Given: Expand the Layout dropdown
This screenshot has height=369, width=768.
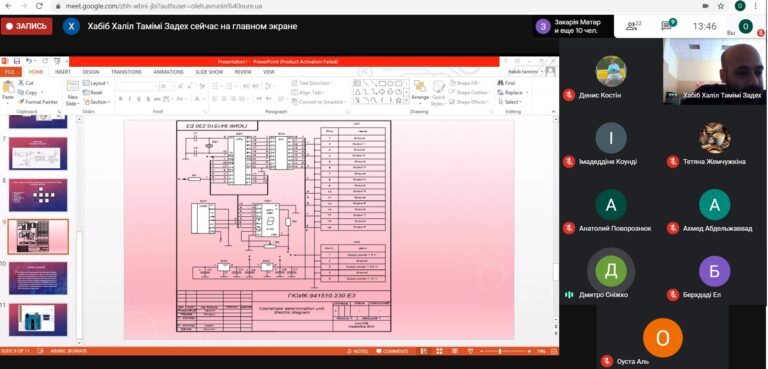Looking at the screenshot, I should [96, 83].
